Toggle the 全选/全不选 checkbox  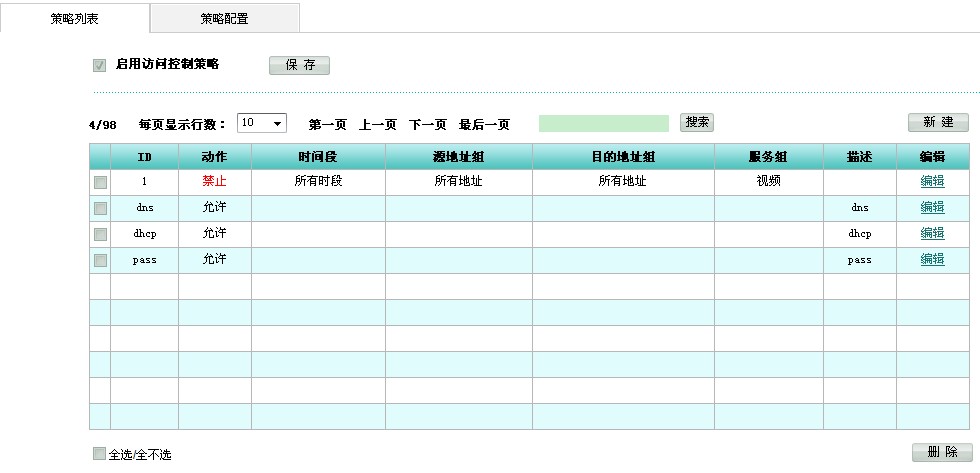coord(99,454)
